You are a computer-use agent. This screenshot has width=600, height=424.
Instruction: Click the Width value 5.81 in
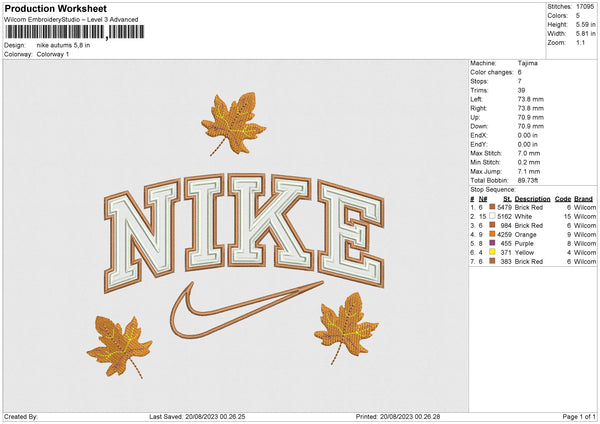coord(586,34)
